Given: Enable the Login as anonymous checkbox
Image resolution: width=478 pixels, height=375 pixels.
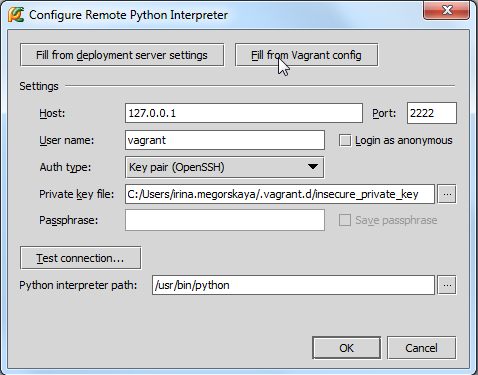Looking at the screenshot, I should tap(345, 140).
